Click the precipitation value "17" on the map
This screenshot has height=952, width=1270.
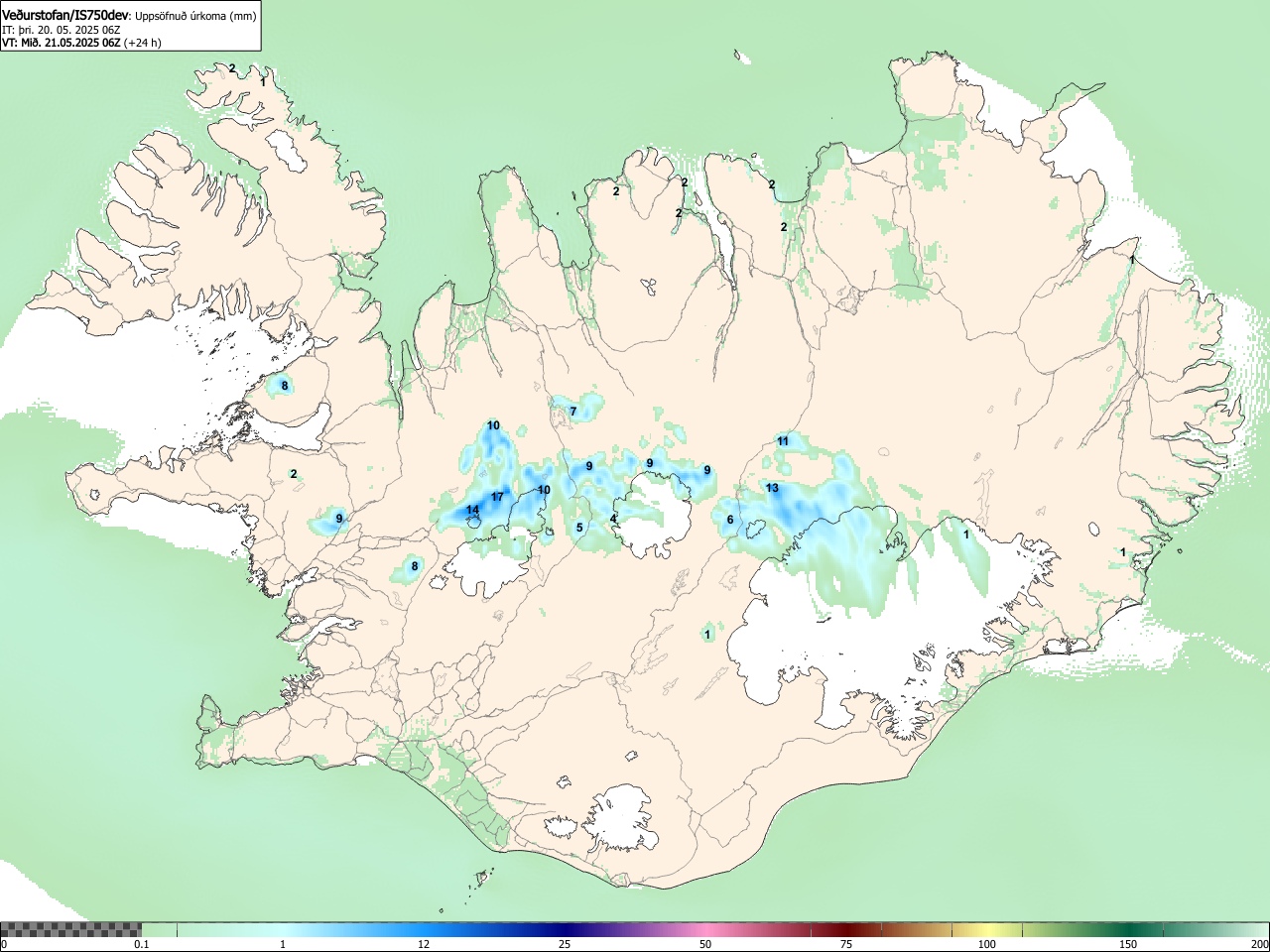coord(497,497)
